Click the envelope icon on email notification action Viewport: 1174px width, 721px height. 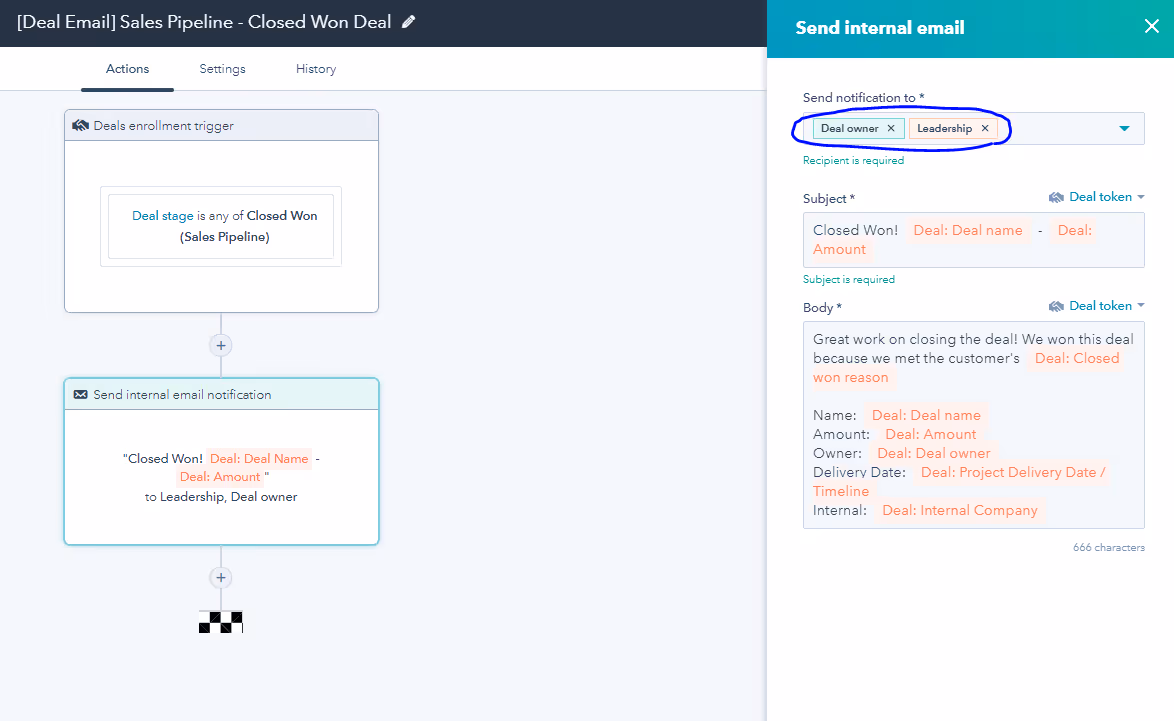point(82,394)
